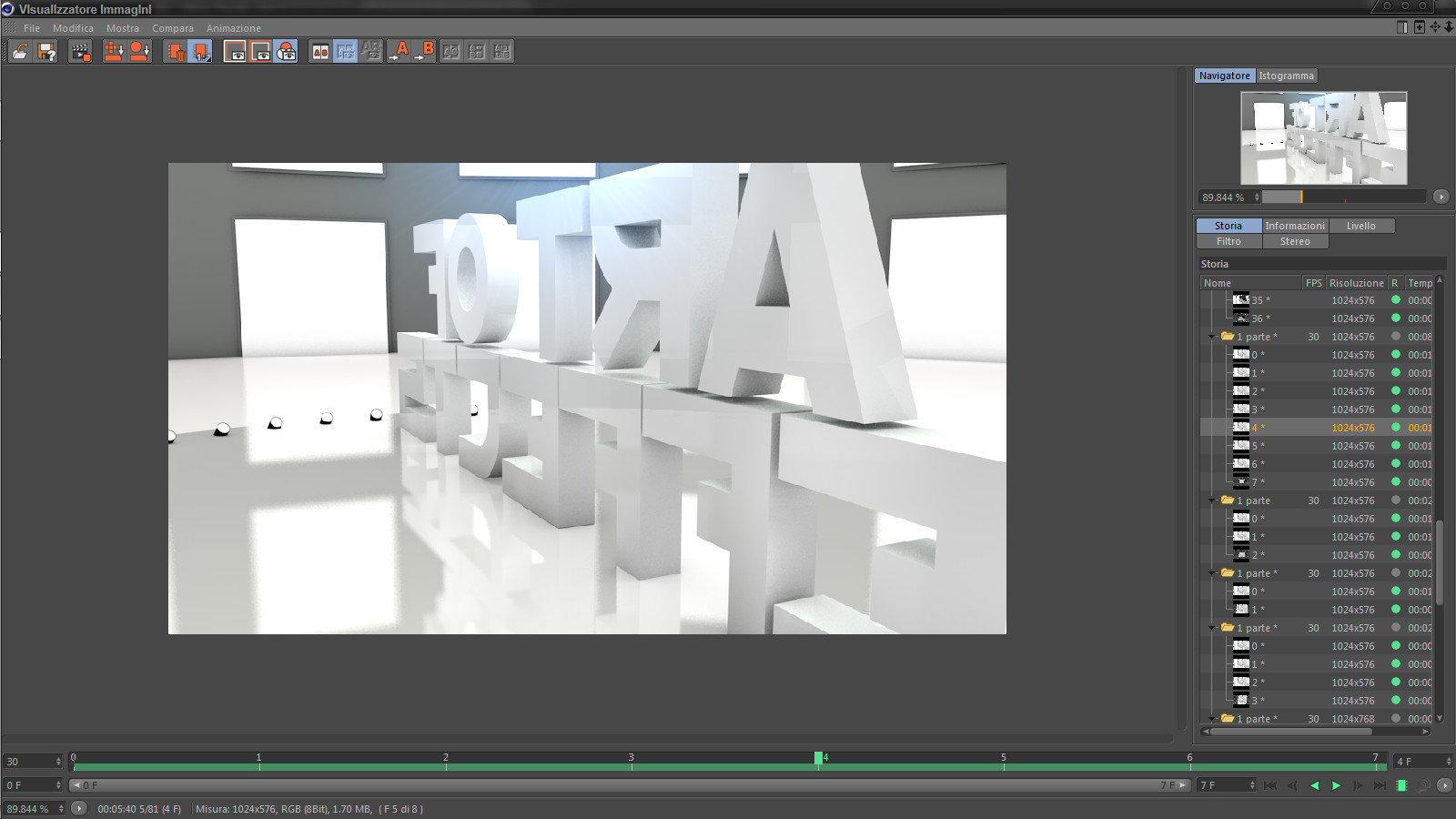The width and height of the screenshot is (1456, 819).
Task: Click the status bar zoom percentage field
Action: point(35,808)
